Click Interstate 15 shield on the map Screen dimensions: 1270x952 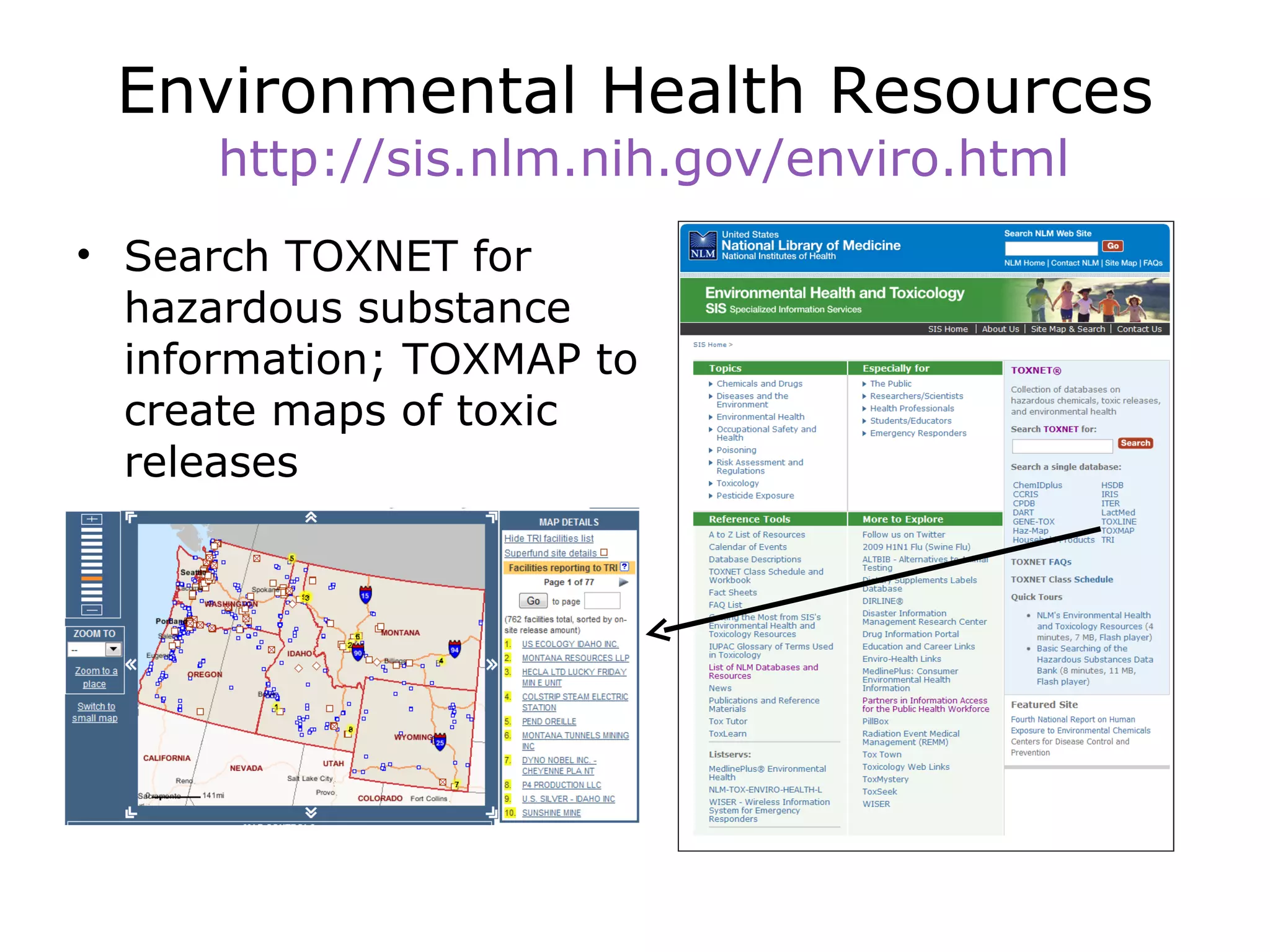(365, 595)
